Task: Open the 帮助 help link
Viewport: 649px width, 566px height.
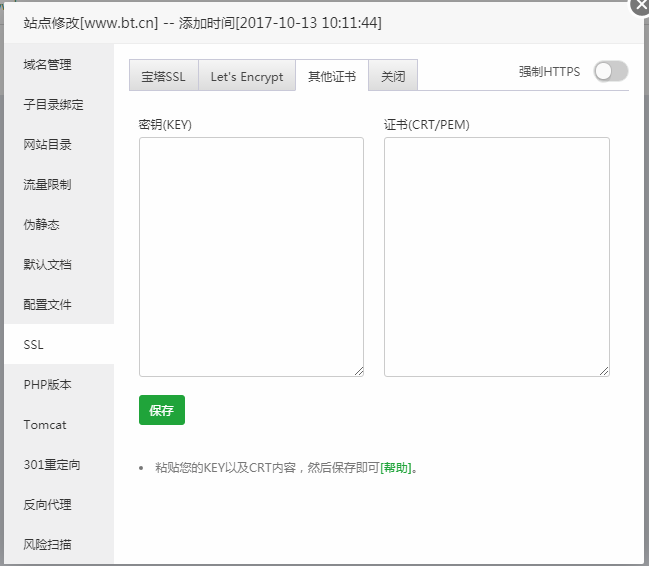Action: (396, 468)
